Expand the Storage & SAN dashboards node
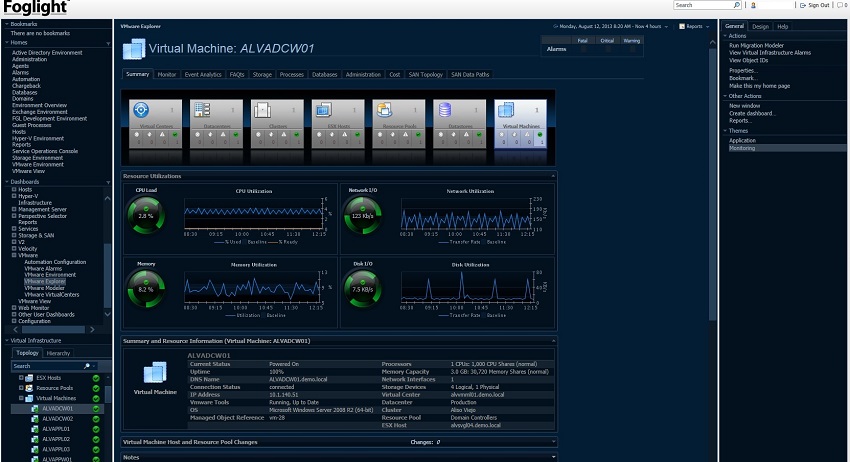Image resolution: width=850 pixels, height=462 pixels. (15, 235)
